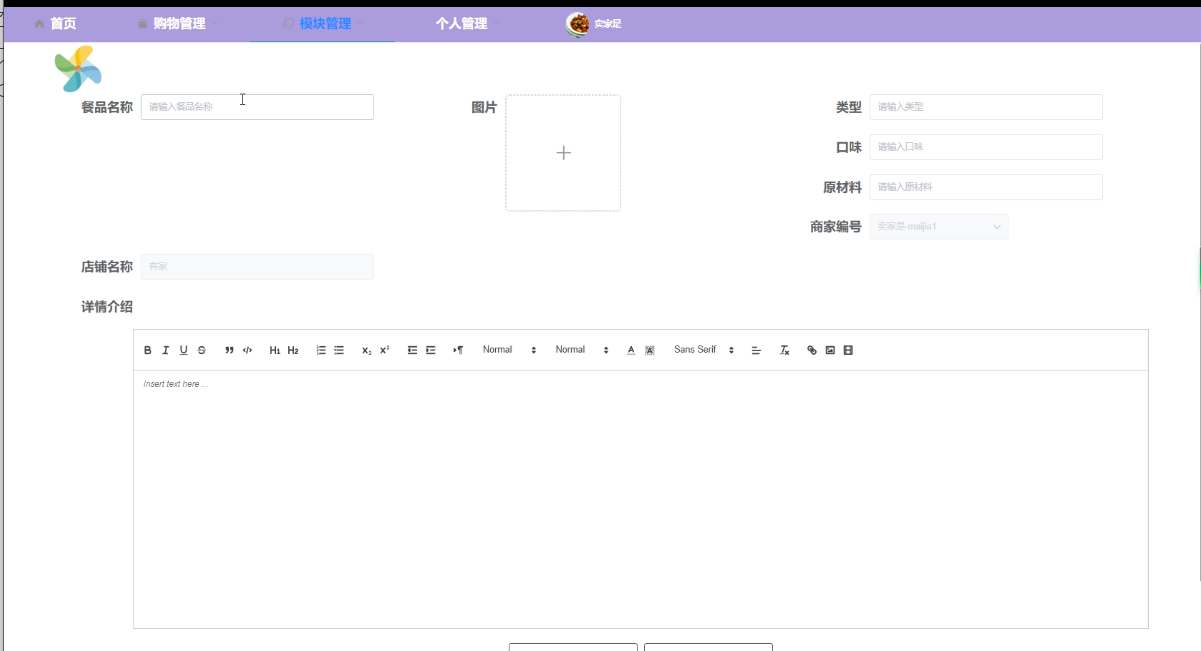
Task: Open the 商家编号 select box
Action: [x=939, y=227]
